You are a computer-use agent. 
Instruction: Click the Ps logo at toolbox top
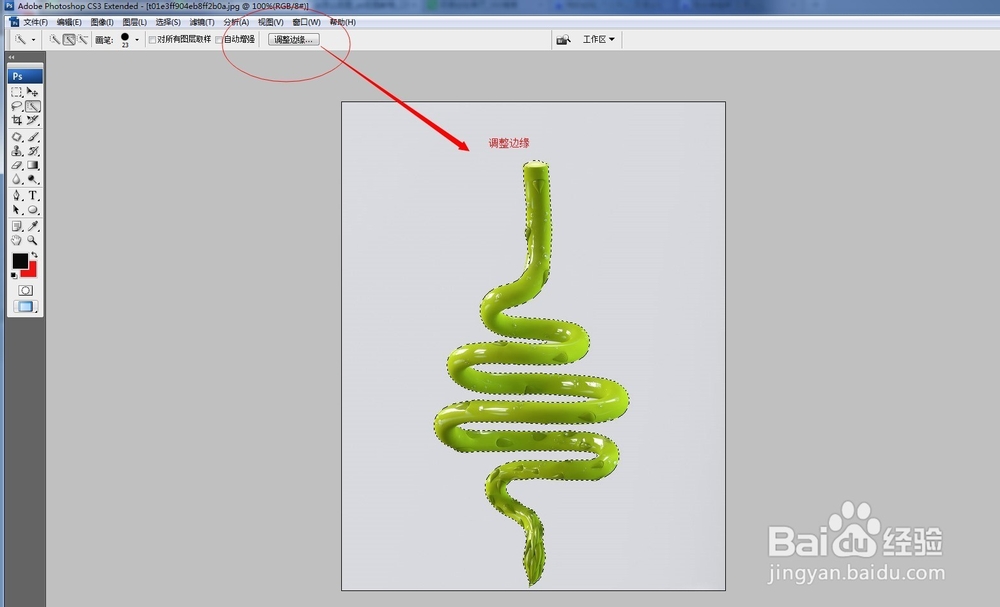pyautogui.click(x=26, y=76)
